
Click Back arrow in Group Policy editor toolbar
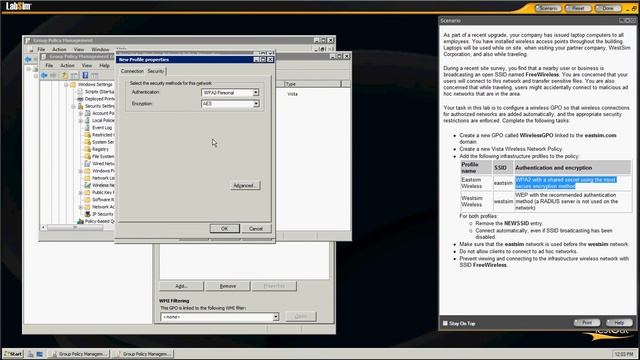pos(44,76)
